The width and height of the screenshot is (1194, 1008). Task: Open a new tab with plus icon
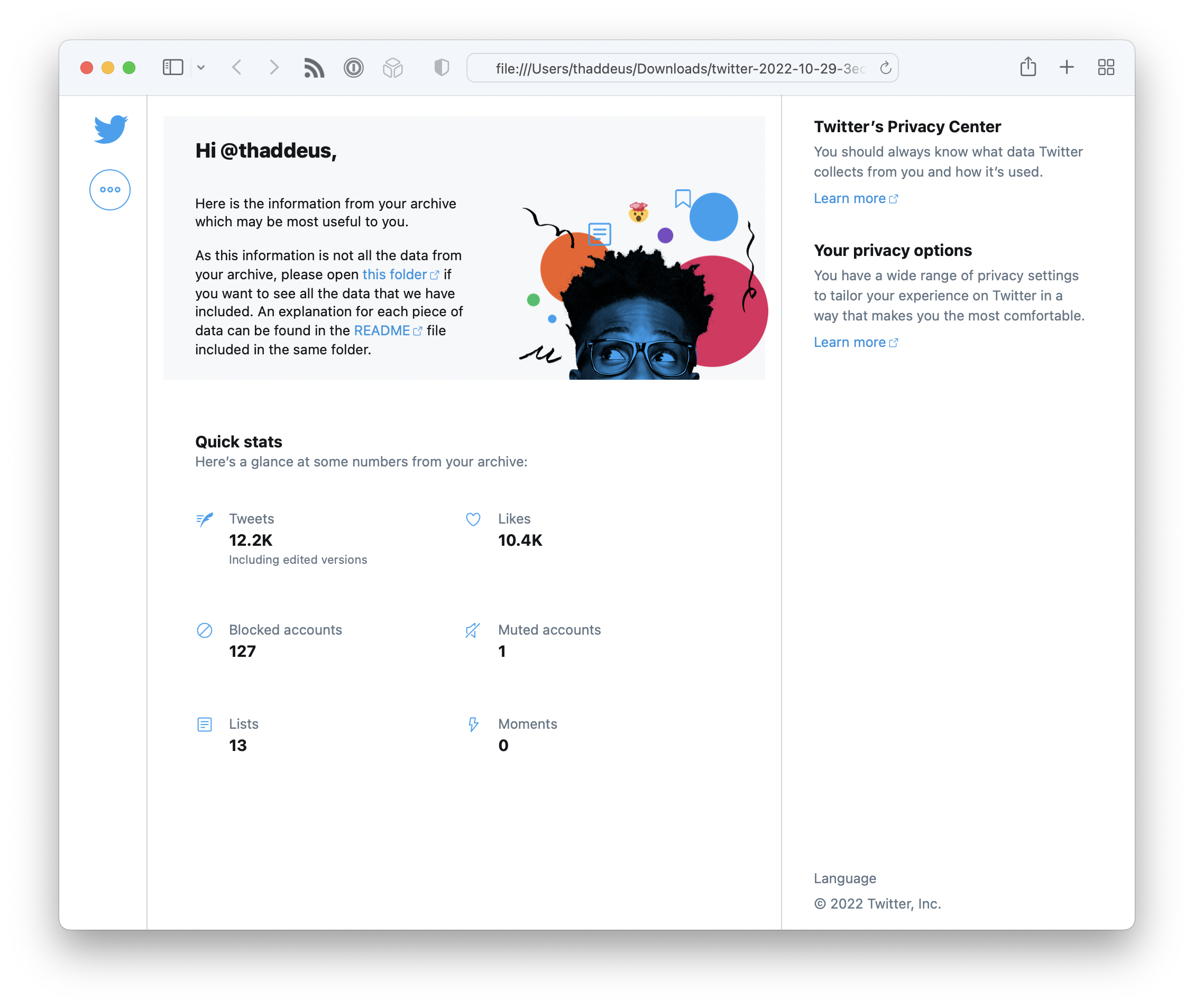tap(1066, 67)
